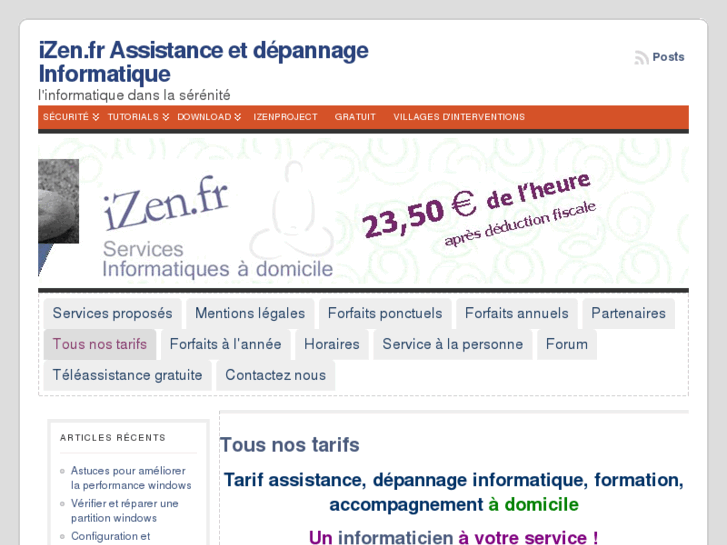This screenshot has width=727, height=545.
Task: Open the Téléassistance gratuite tab
Action: tap(127, 375)
